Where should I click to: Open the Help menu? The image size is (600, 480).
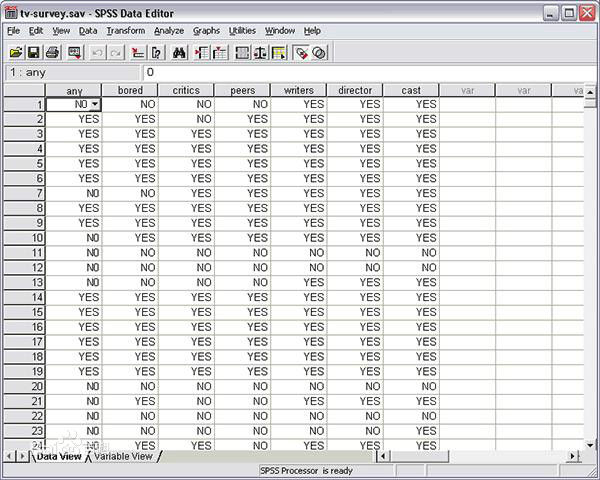coord(312,31)
